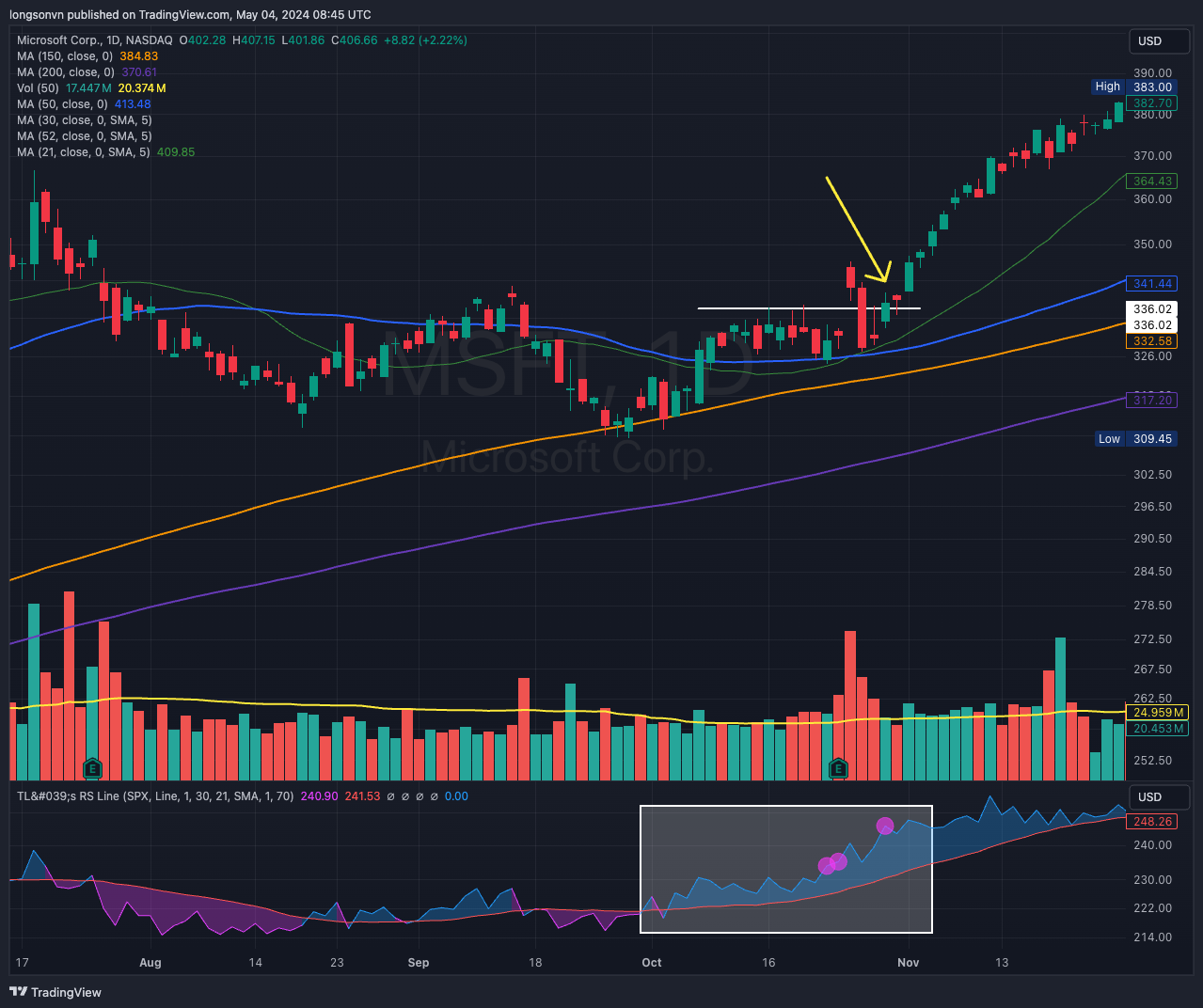Select the Microsoft Corp., 1D, NASDAQ legend title
1203x1008 pixels.
point(95,40)
